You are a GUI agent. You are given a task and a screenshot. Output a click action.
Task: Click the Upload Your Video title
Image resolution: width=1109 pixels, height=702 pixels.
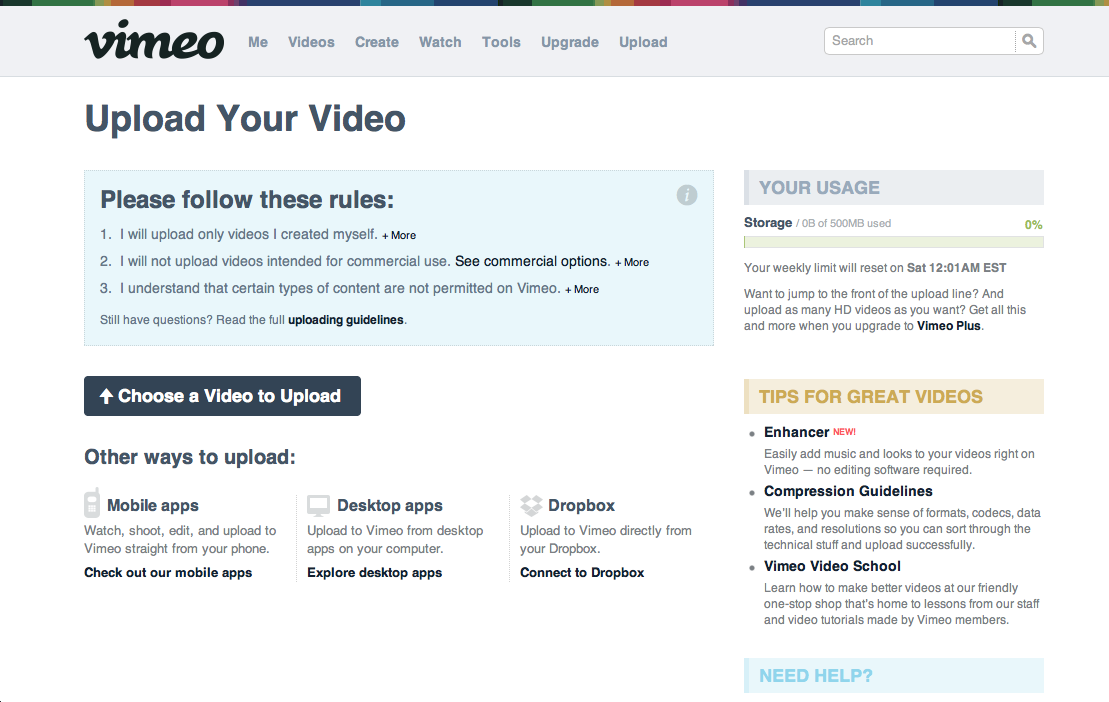(x=245, y=119)
